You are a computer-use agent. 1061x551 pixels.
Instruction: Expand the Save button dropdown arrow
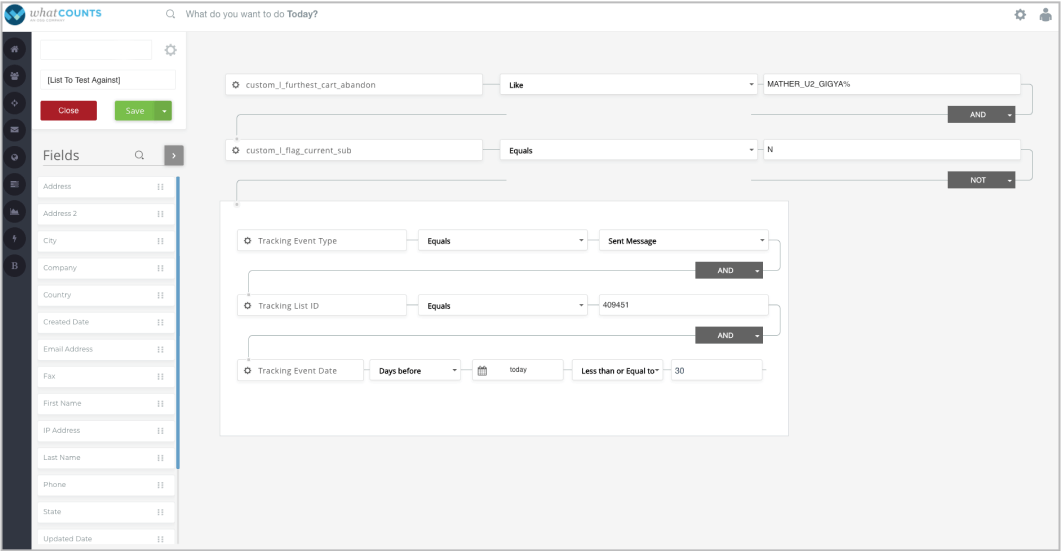[x=166, y=111]
